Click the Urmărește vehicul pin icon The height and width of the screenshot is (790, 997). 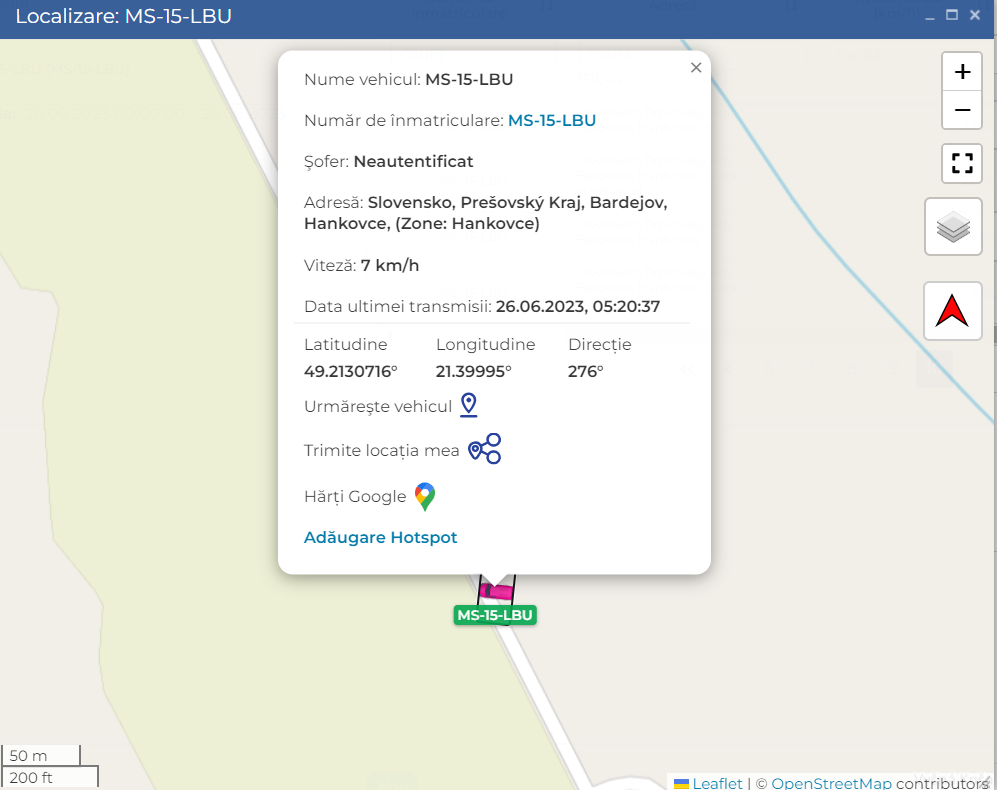(468, 405)
